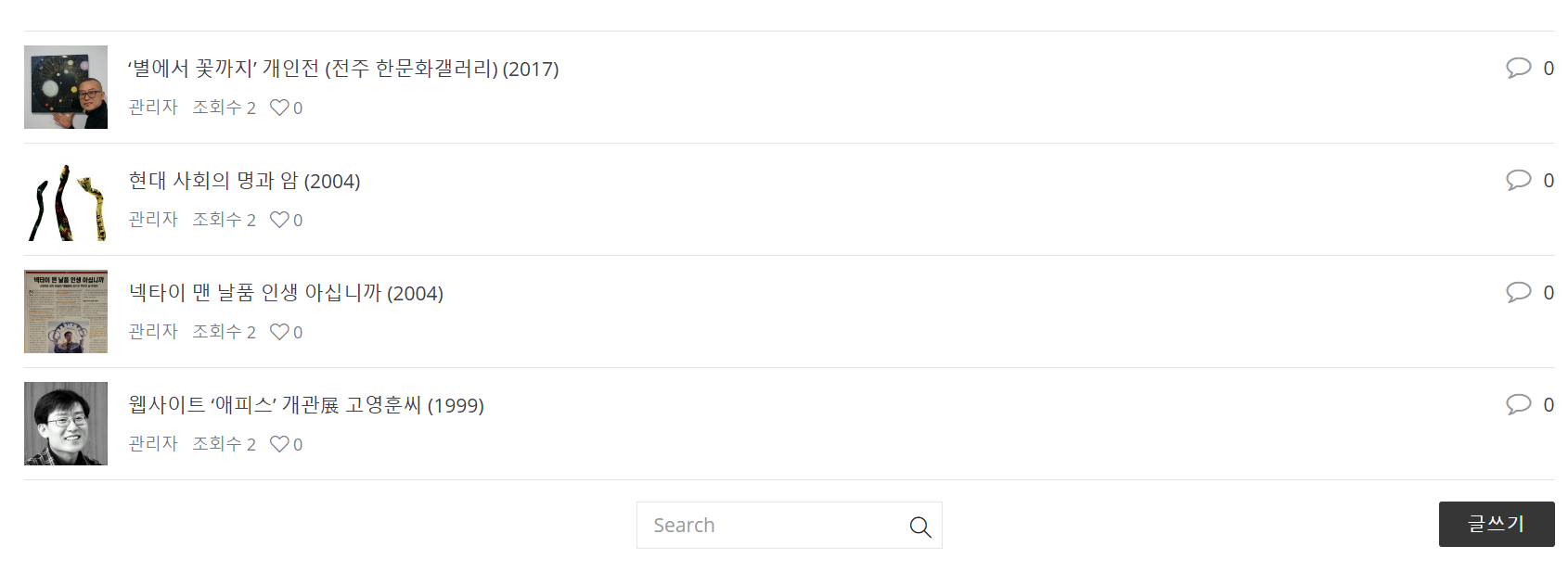Click comment bubble icon for '넥타이 맨 날품' post
This screenshot has width=1568, height=572.
(1518, 292)
